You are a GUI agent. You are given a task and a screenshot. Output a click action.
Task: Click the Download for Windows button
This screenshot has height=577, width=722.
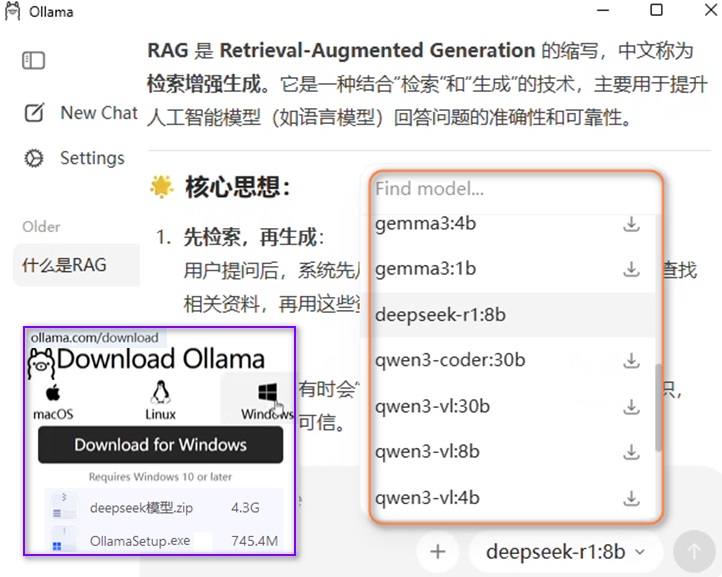coord(160,445)
